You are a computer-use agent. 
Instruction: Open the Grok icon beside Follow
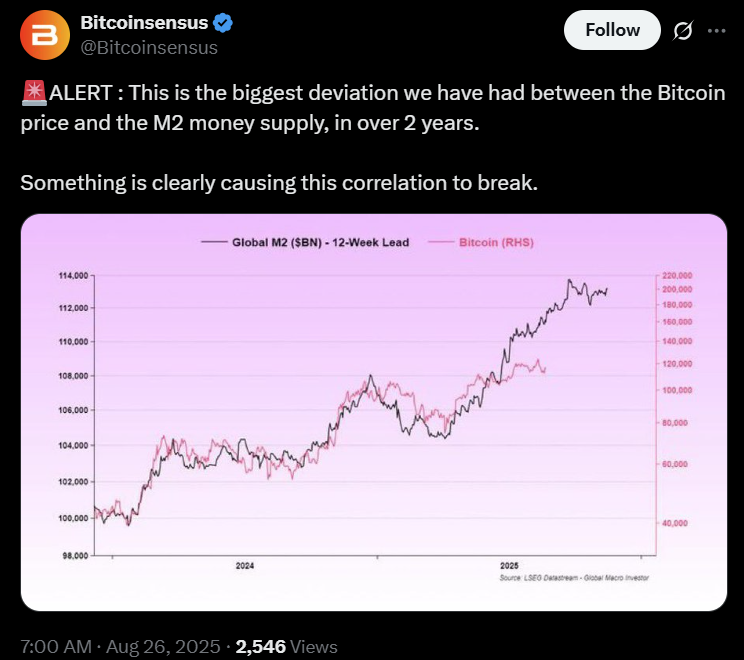coord(683,31)
